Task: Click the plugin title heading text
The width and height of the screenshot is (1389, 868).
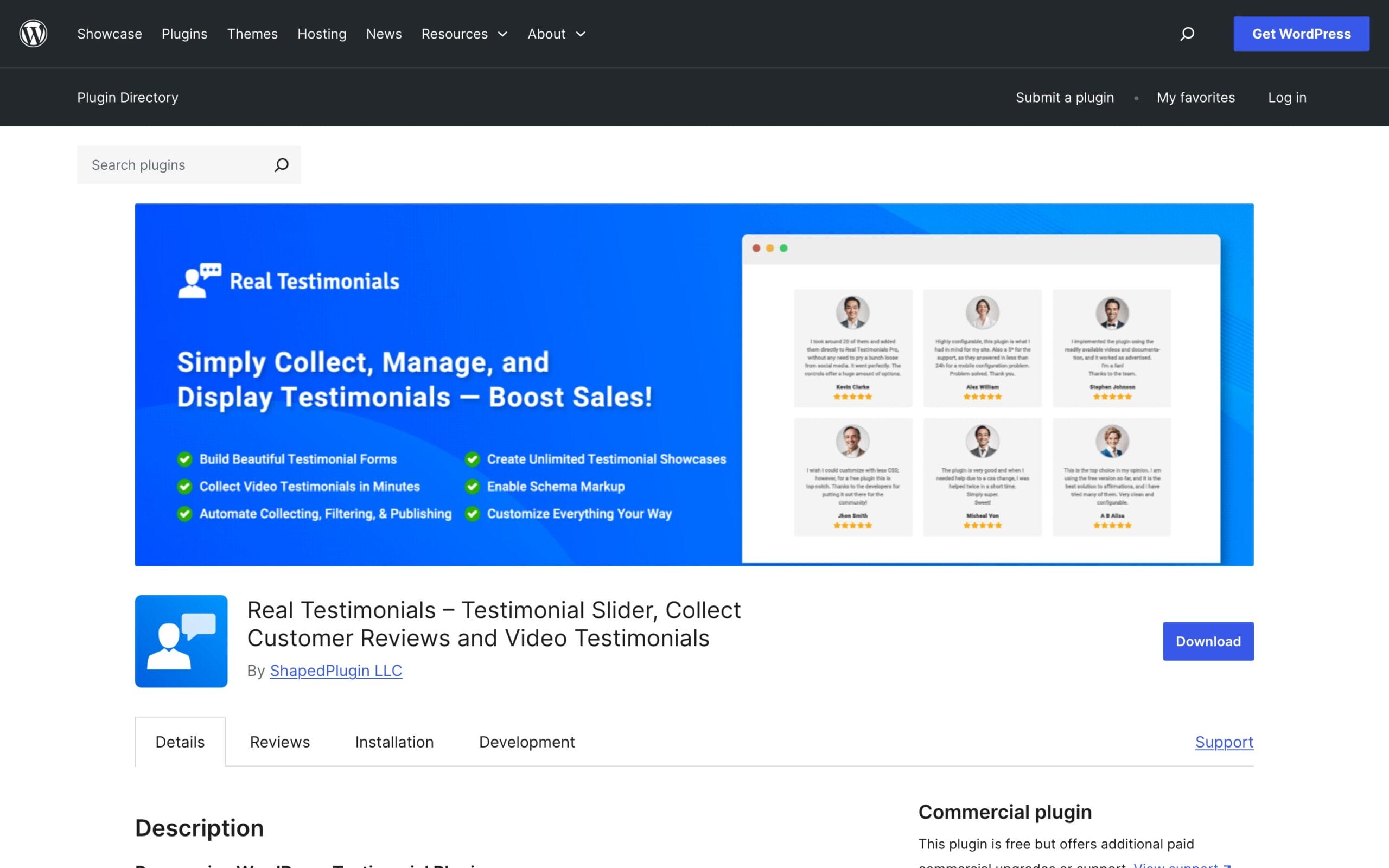Action: (x=494, y=624)
